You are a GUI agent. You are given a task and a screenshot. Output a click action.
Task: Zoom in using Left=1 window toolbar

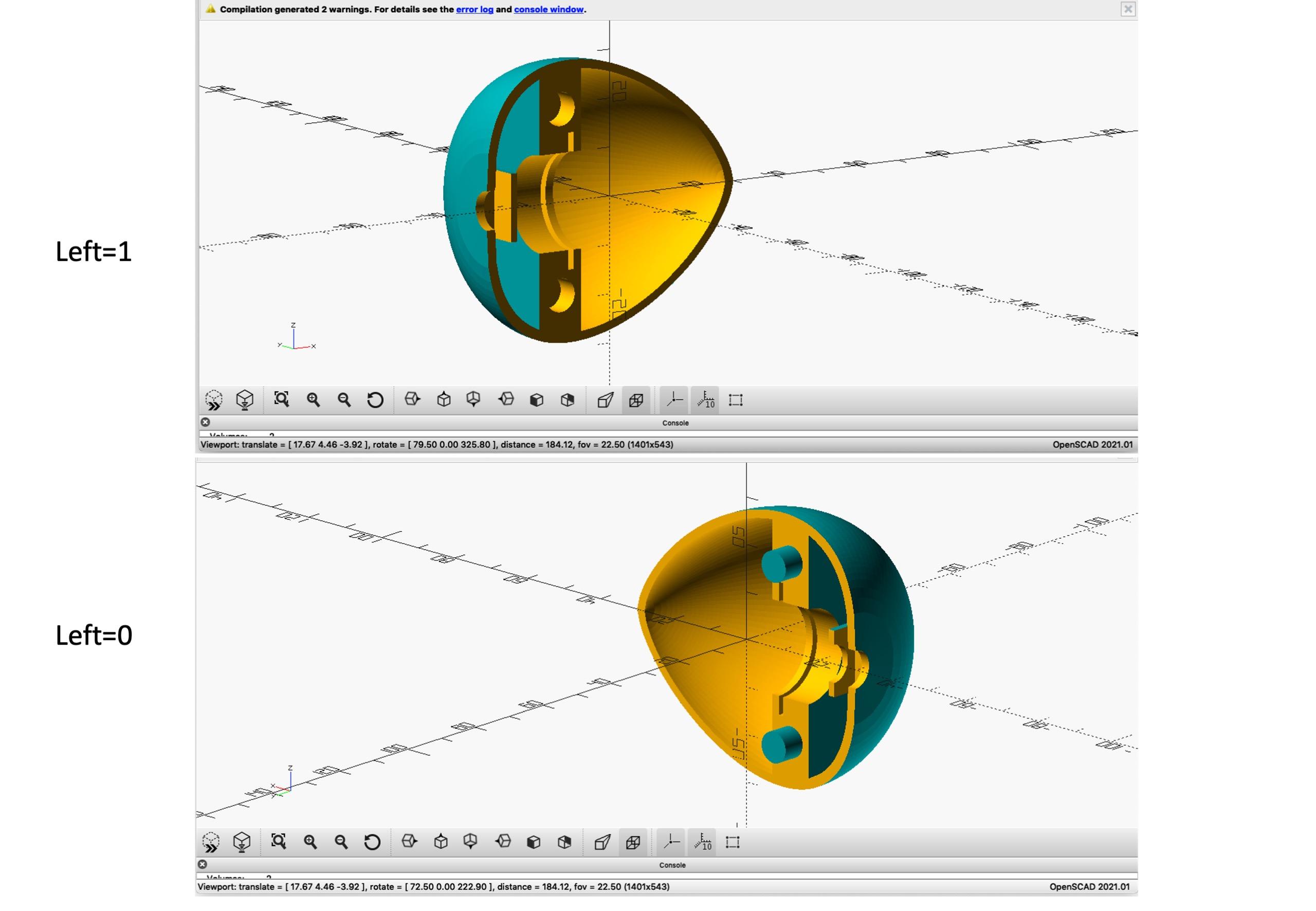point(313,399)
